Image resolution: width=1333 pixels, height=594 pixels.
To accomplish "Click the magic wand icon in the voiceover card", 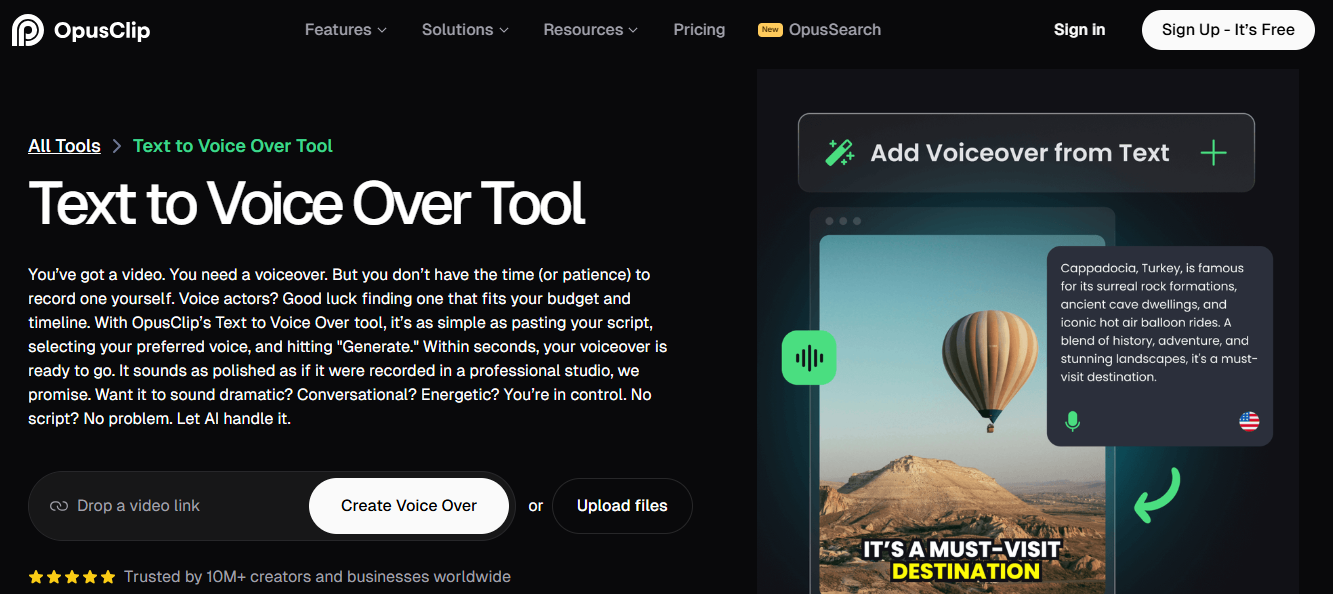I will [839, 153].
